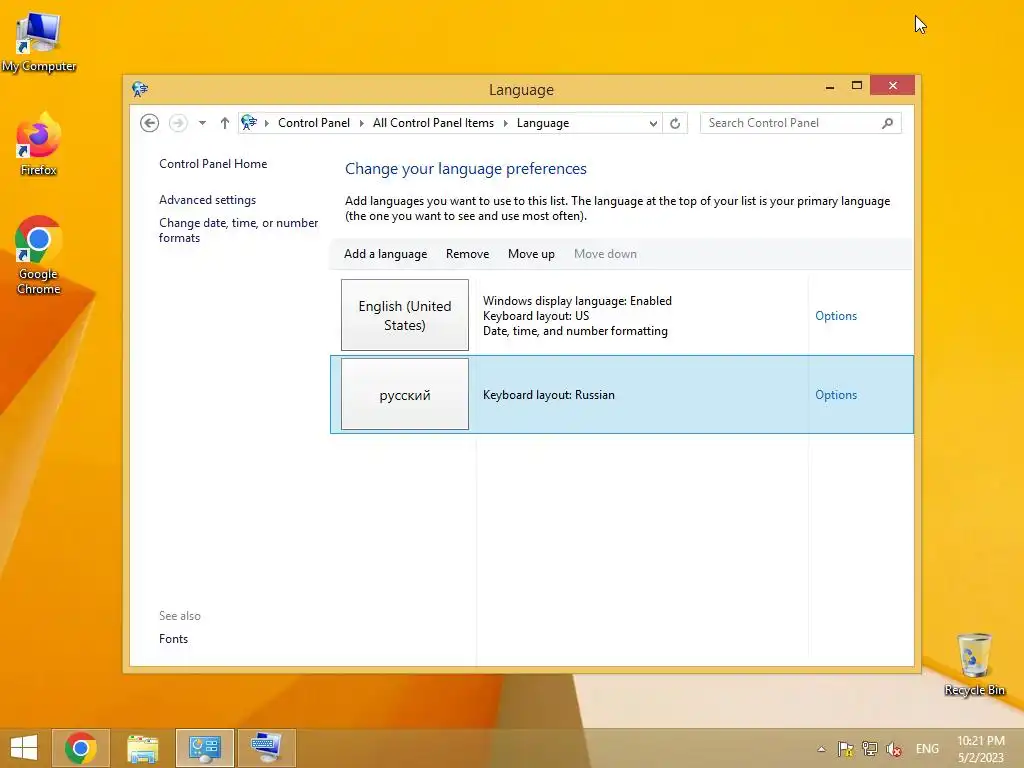Viewport: 1024px width, 768px height.
Task: Open address bar history dropdown
Action: (652, 123)
